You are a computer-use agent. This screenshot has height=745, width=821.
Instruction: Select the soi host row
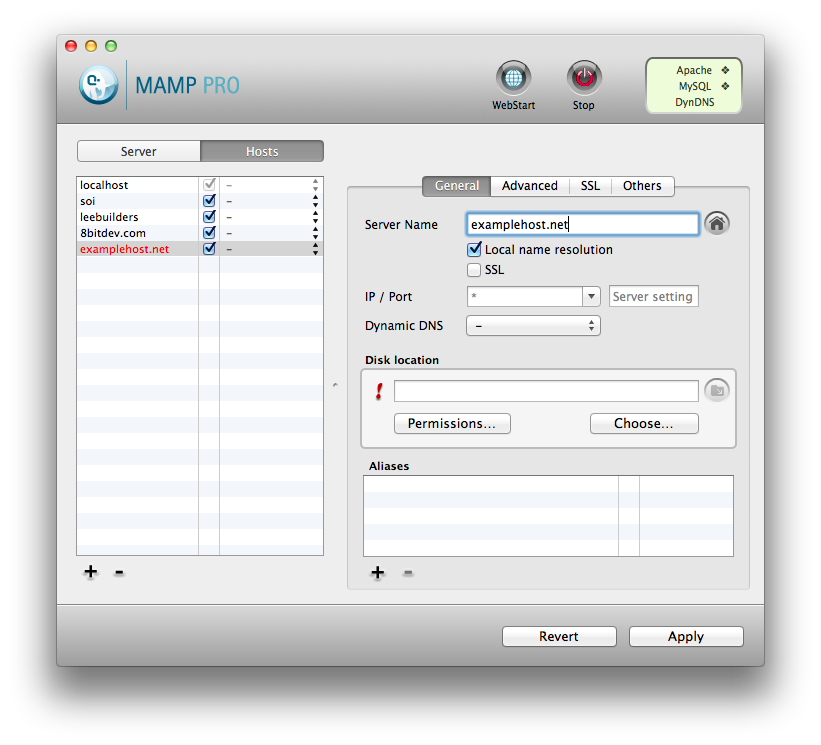click(199, 201)
